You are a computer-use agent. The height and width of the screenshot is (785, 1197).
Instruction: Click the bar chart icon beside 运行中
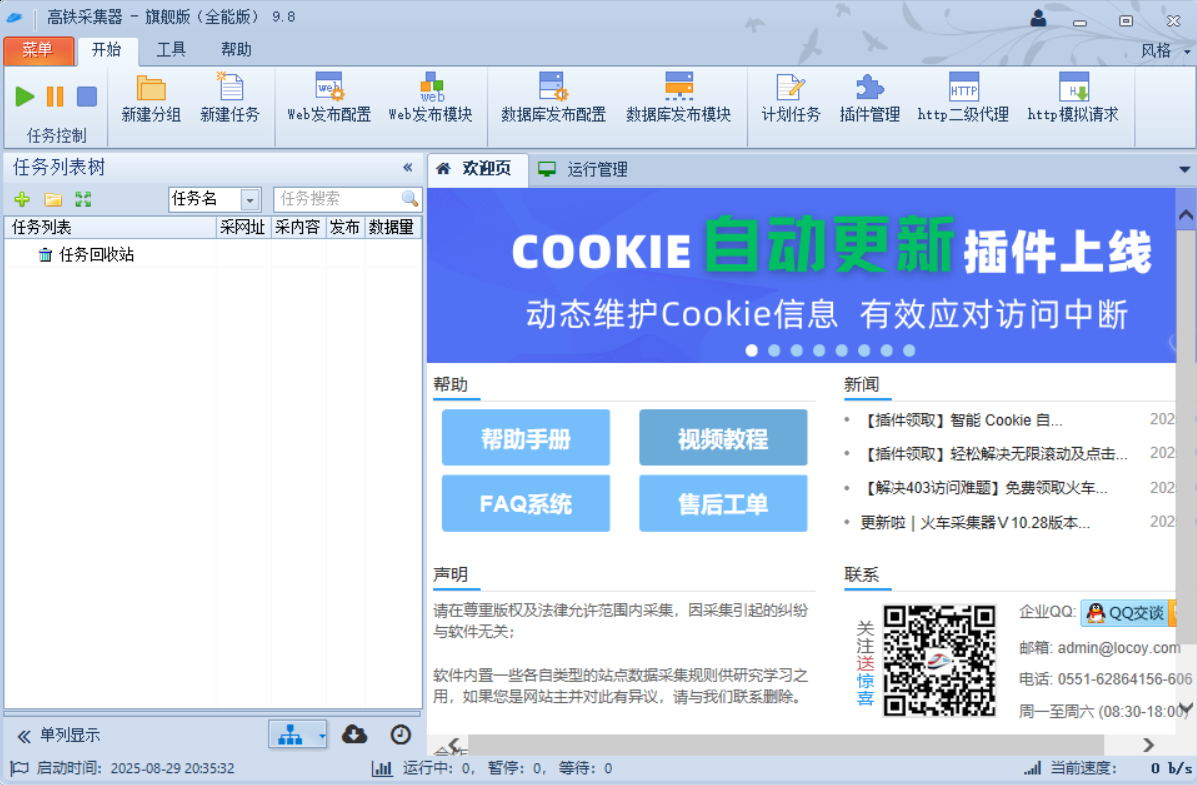click(382, 768)
